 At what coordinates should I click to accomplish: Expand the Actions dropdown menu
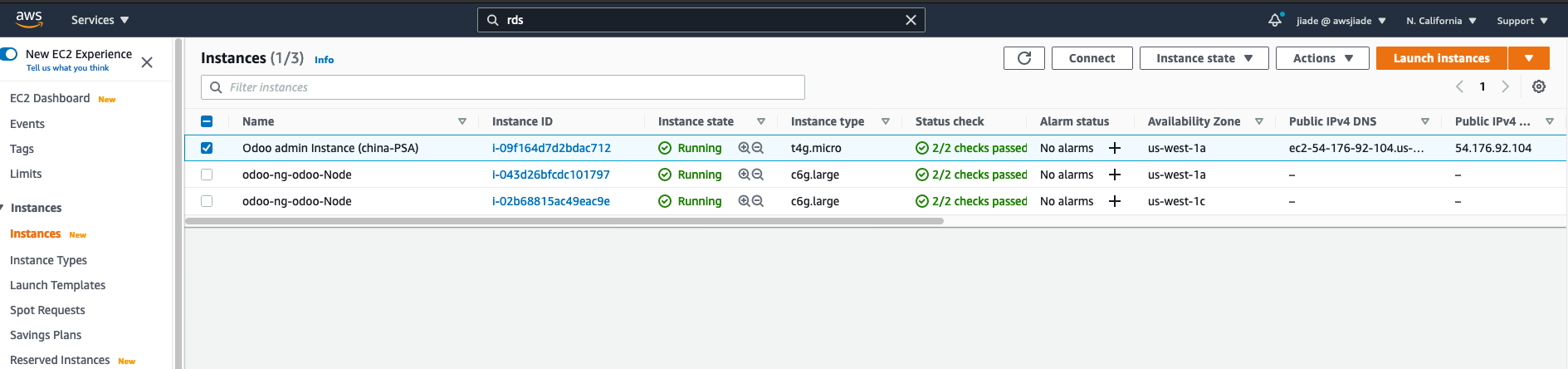(x=1322, y=58)
